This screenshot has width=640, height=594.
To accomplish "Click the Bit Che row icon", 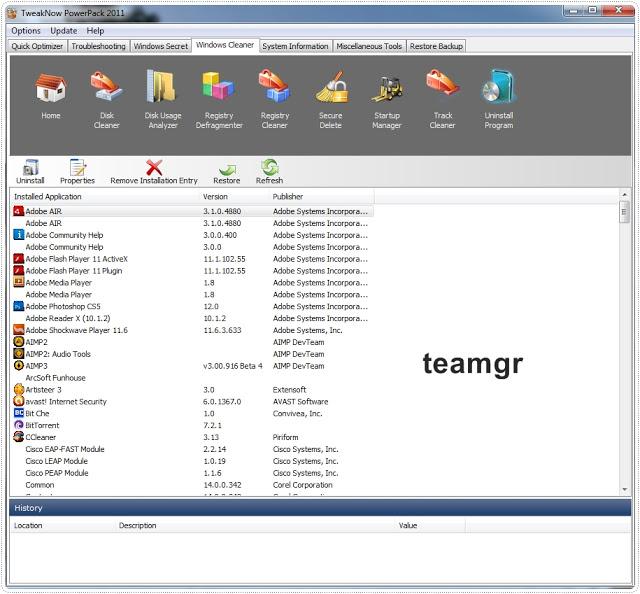I will [x=18, y=413].
